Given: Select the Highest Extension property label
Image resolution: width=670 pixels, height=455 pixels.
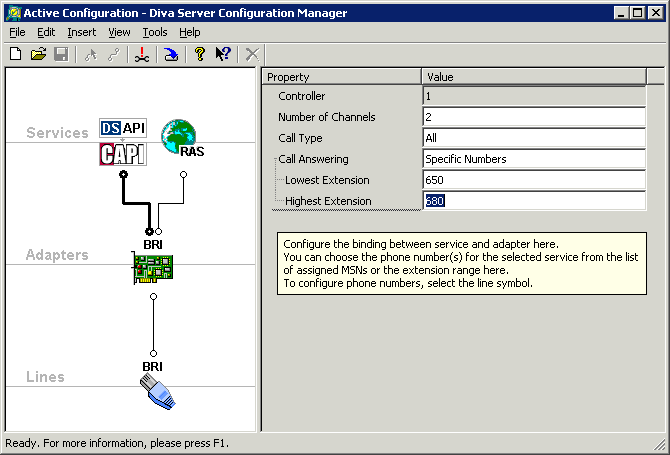Looking at the screenshot, I should pyautogui.click(x=328, y=201).
